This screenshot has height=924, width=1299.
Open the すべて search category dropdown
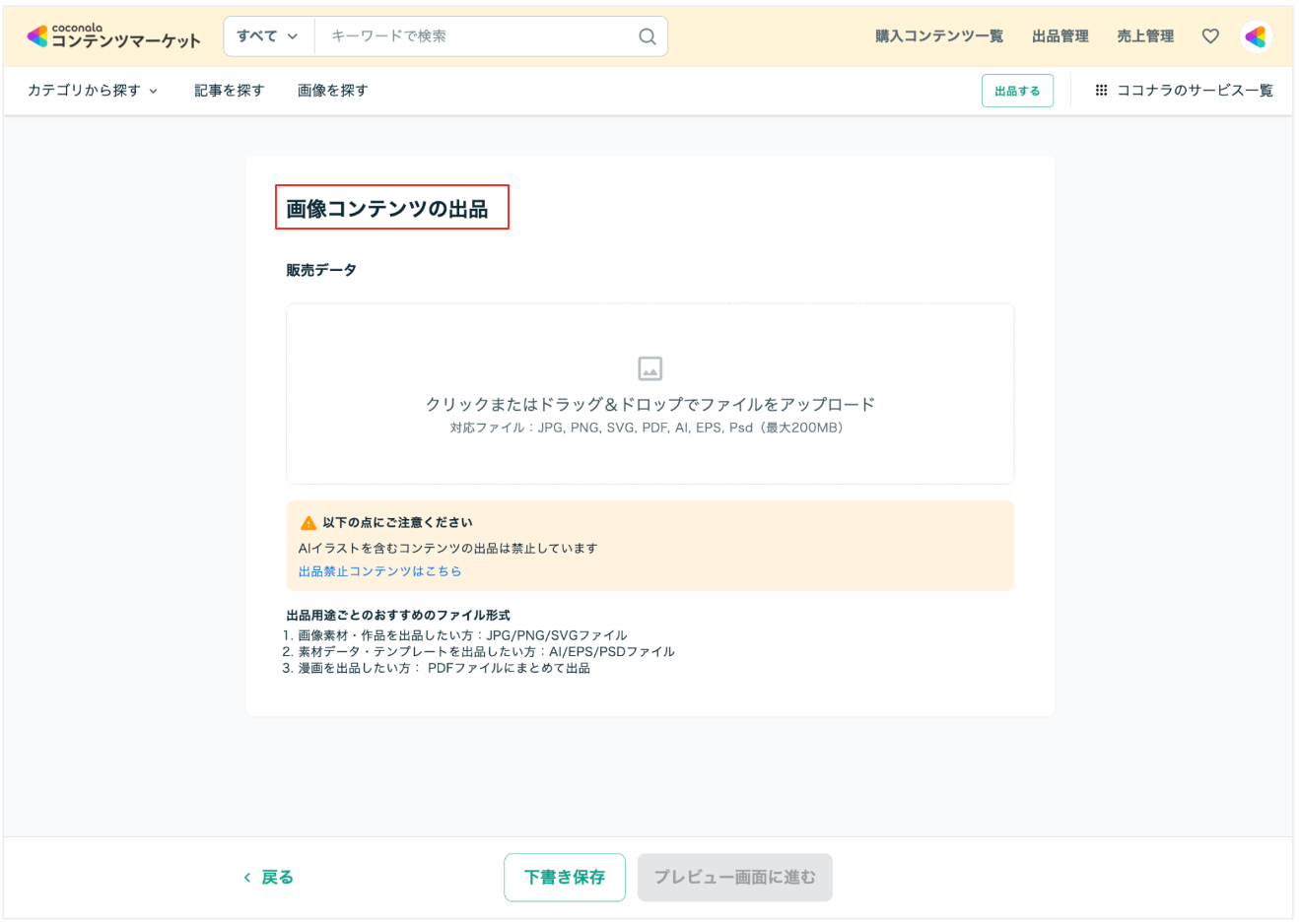(268, 35)
